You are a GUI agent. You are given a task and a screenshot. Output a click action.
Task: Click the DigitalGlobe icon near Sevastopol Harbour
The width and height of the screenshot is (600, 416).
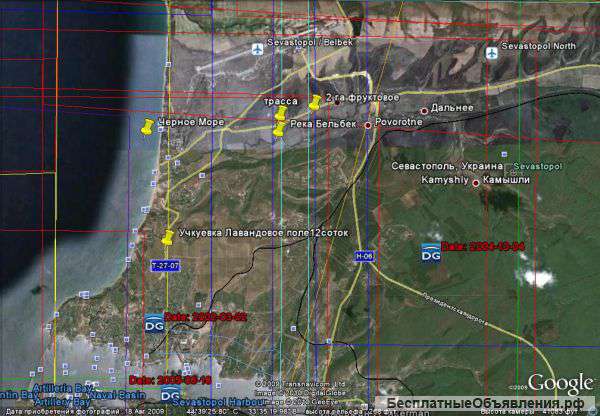pos(171,395)
